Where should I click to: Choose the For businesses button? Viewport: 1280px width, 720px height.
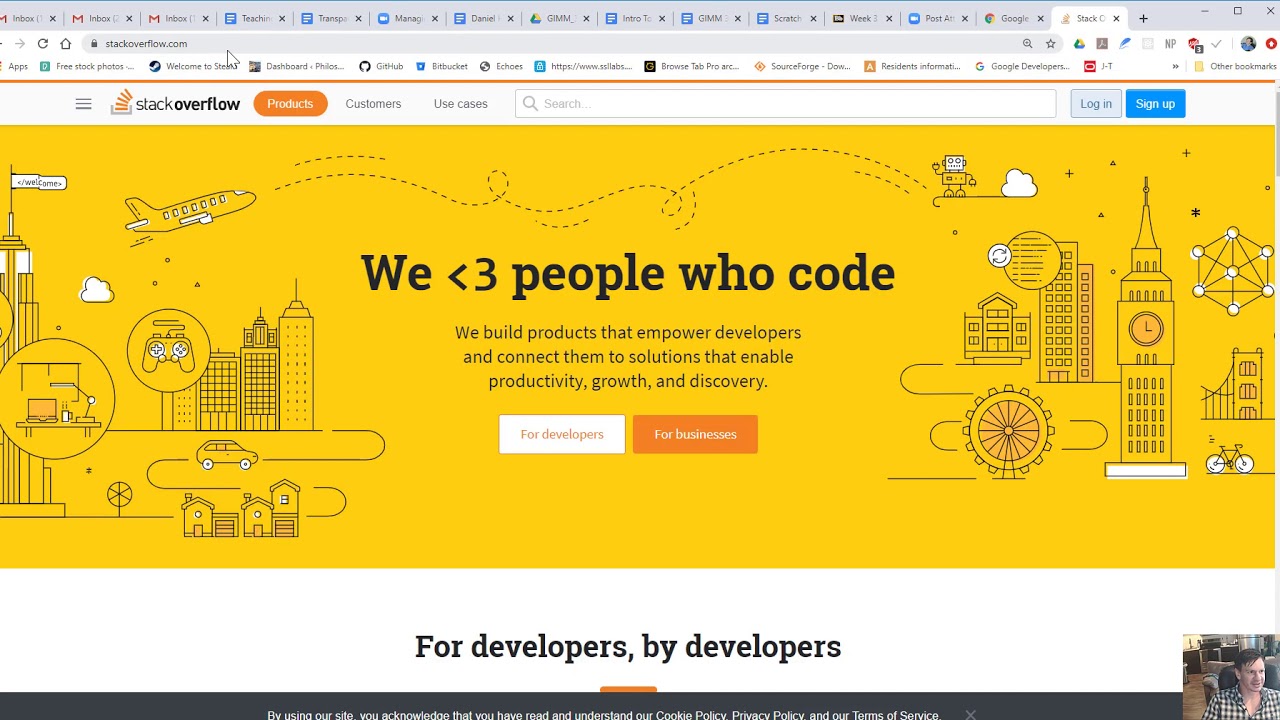tap(695, 434)
